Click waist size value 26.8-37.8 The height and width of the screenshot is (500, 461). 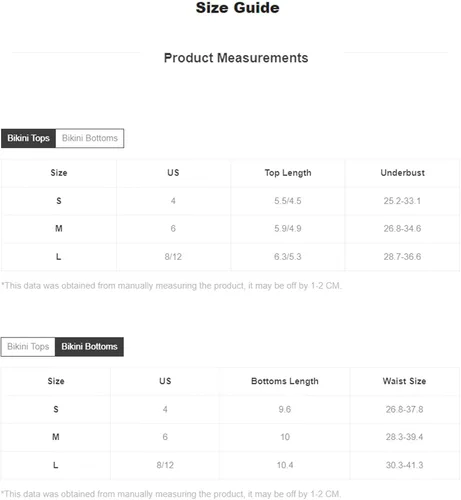[404, 409]
